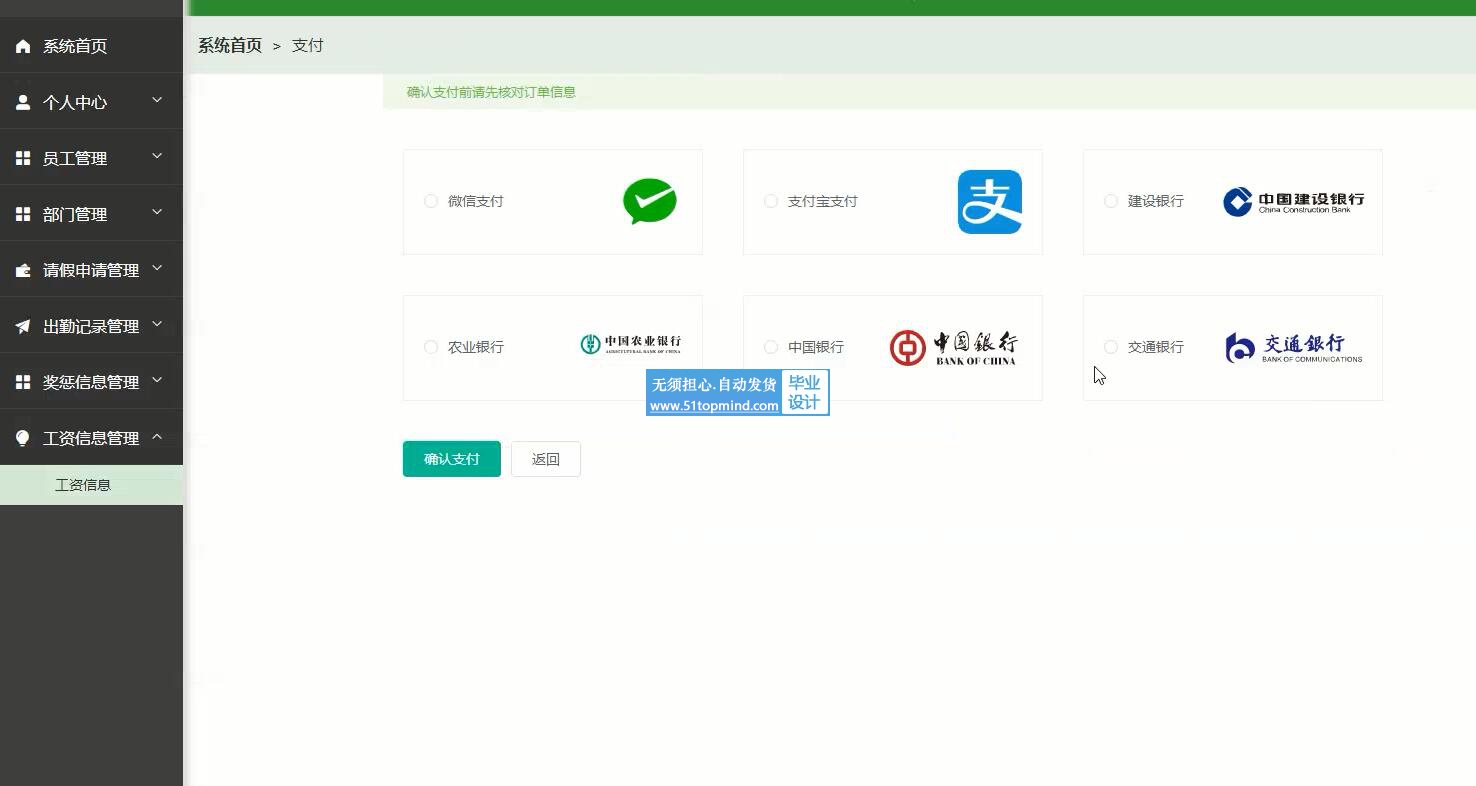
Task: Click the 系统首页 breadcrumb link
Action: tap(230, 45)
